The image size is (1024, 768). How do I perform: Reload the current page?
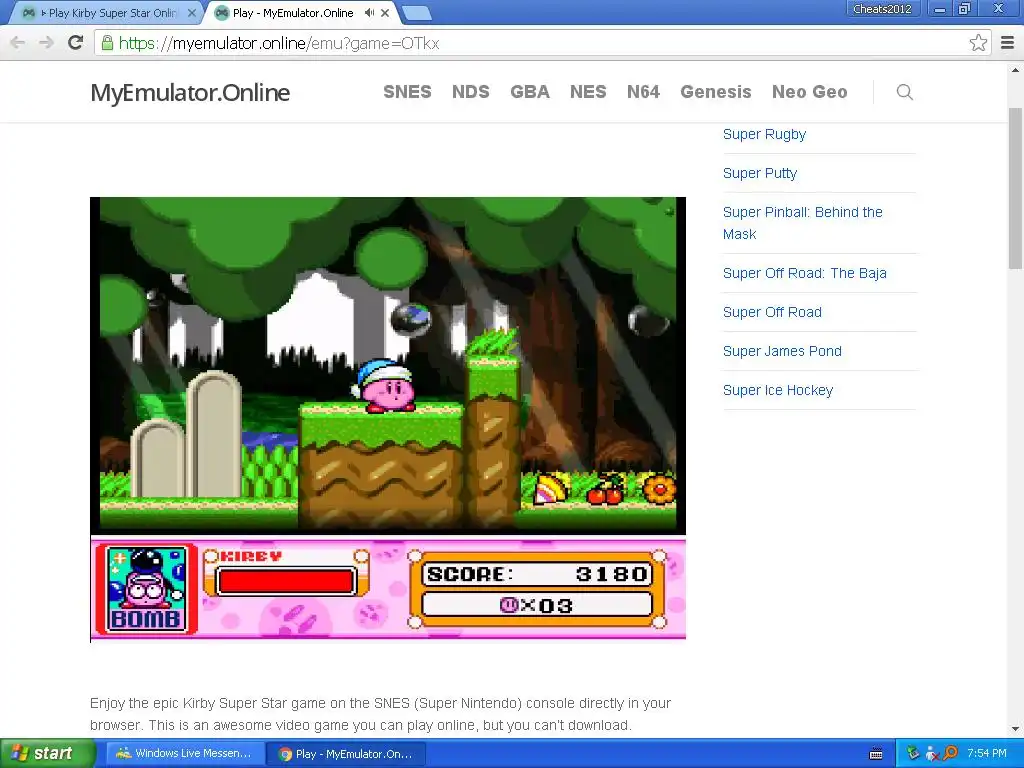76,43
